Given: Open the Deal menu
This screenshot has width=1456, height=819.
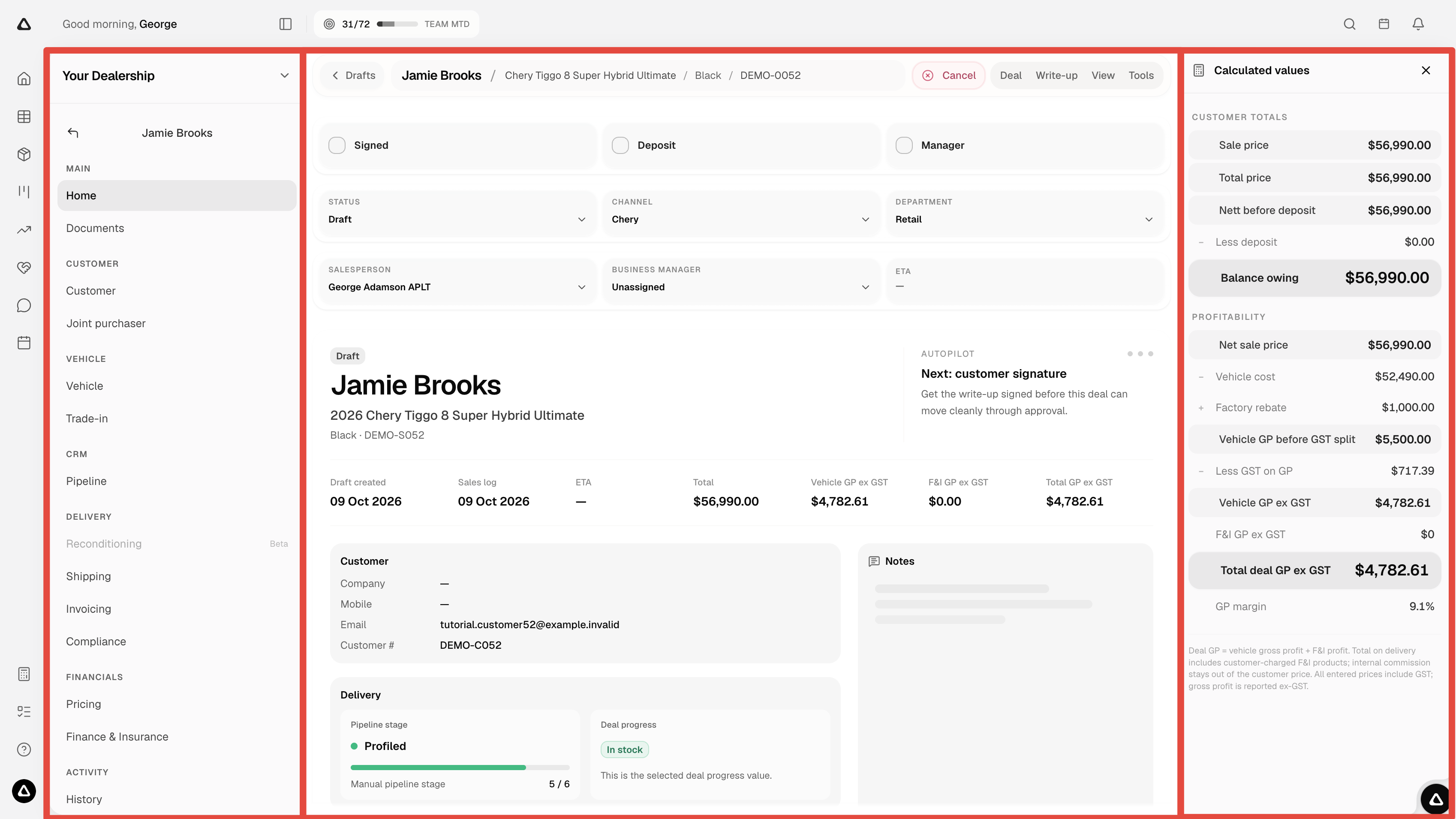Looking at the screenshot, I should point(1011,76).
